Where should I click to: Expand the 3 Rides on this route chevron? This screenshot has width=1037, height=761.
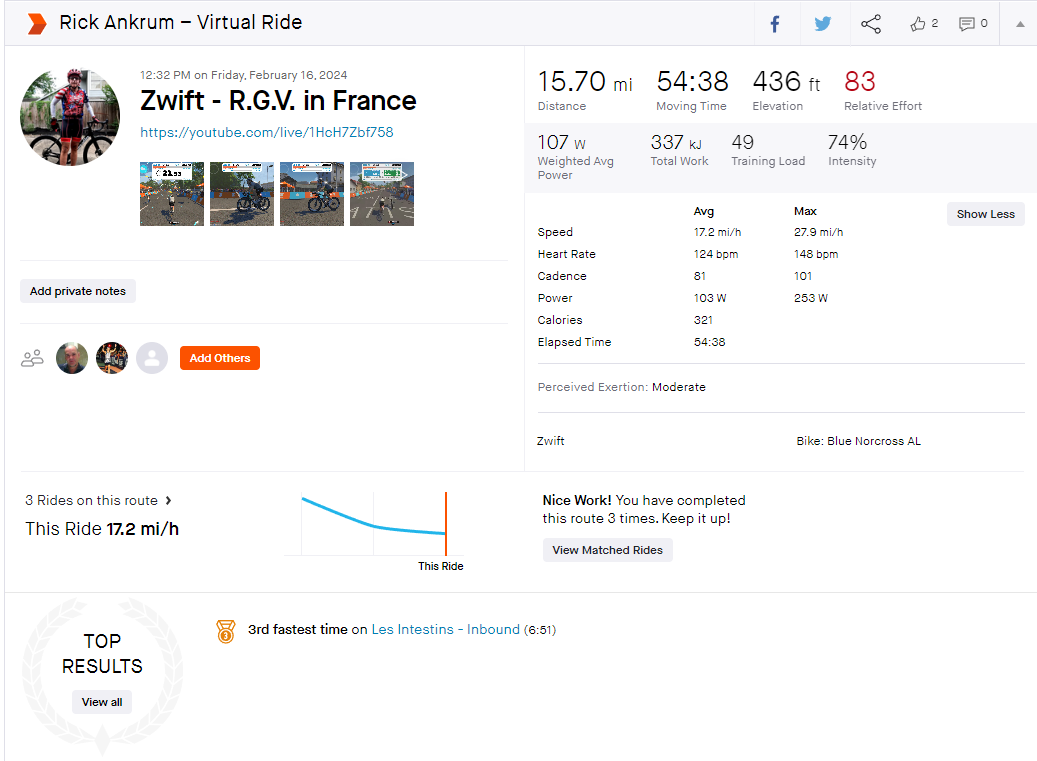click(169, 501)
